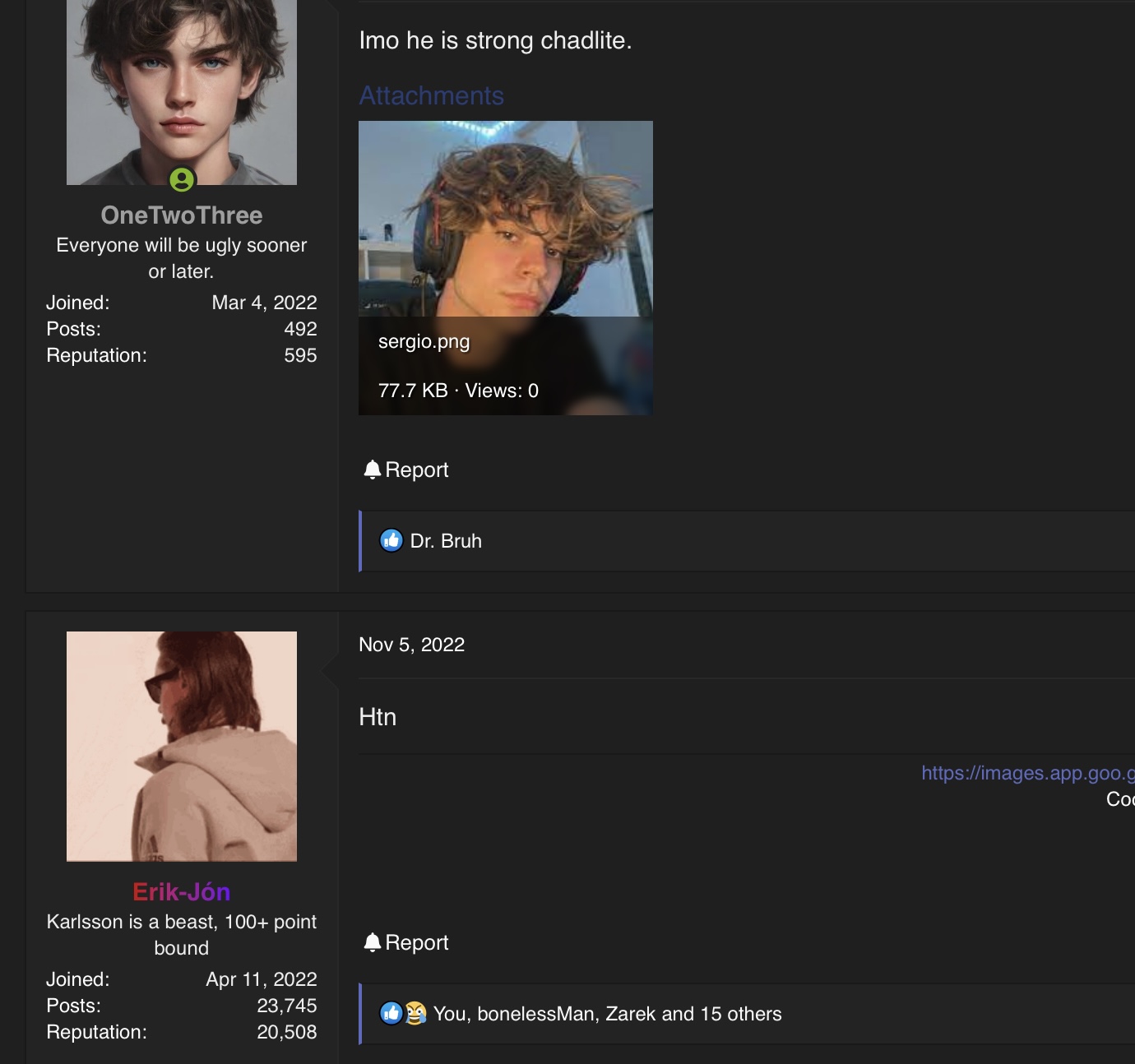Open OneTwoThree's avatar picture
Viewport: 1135px width, 1064px height.
coord(182,92)
